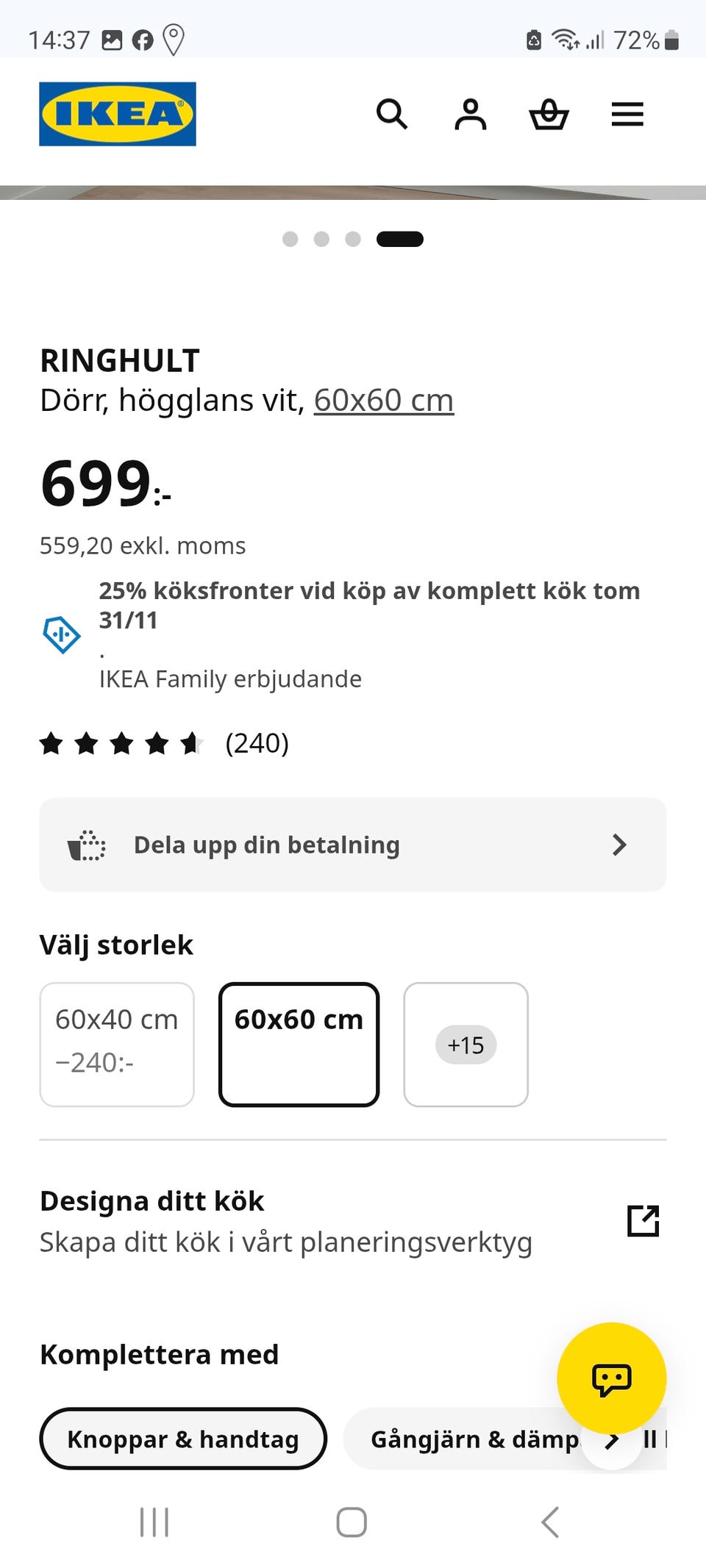This screenshot has height=1568, width=706.
Task: Open the shopping basket icon
Action: pyautogui.click(x=549, y=115)
